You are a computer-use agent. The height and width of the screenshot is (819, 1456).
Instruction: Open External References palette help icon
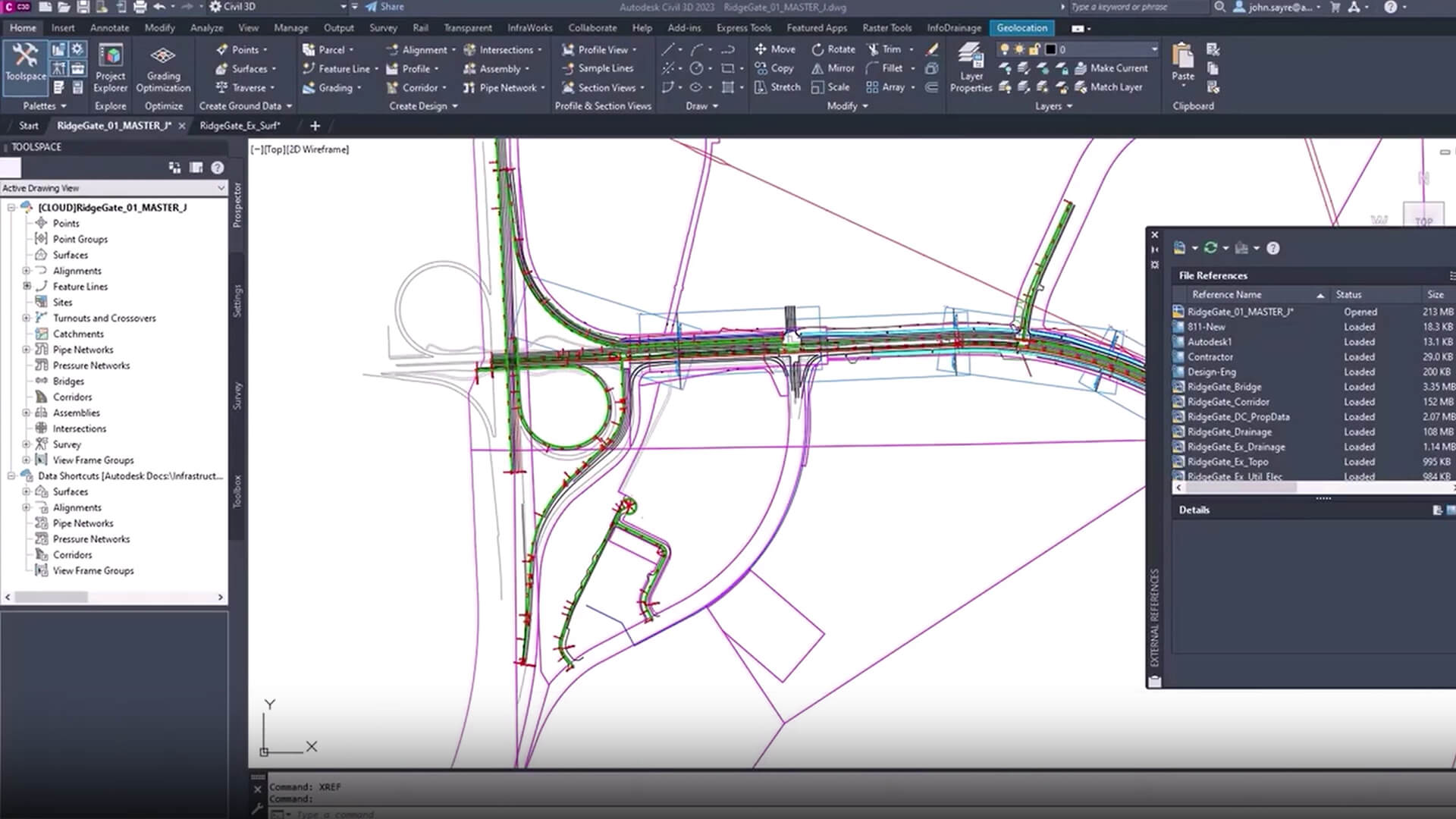click(1273, 248)
